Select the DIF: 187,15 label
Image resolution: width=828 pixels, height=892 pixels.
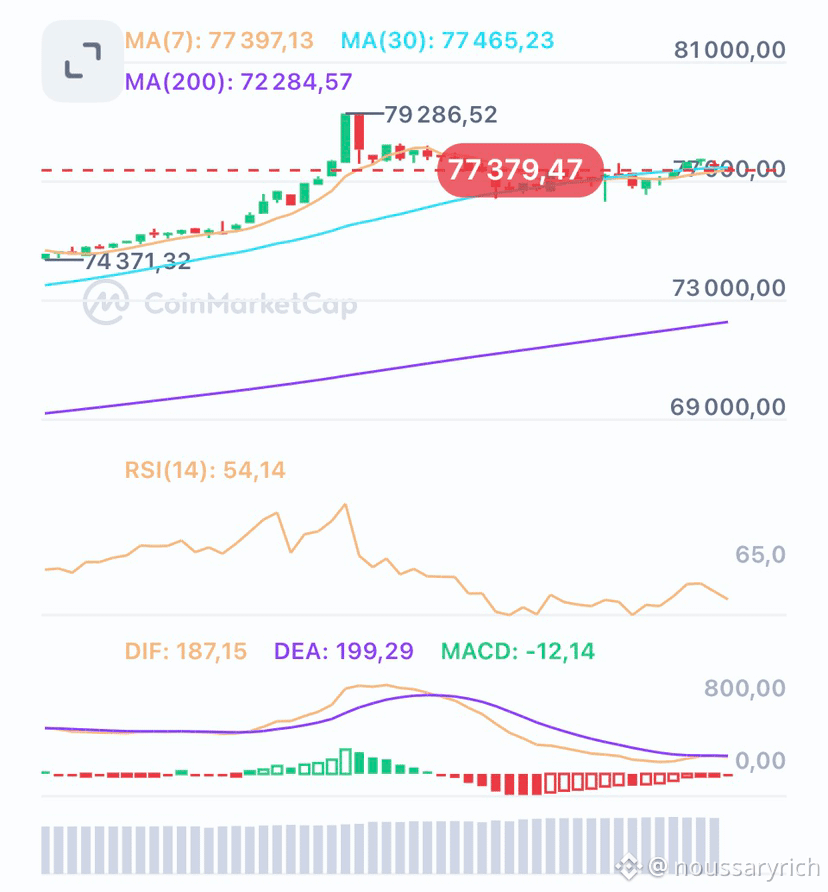186,651
